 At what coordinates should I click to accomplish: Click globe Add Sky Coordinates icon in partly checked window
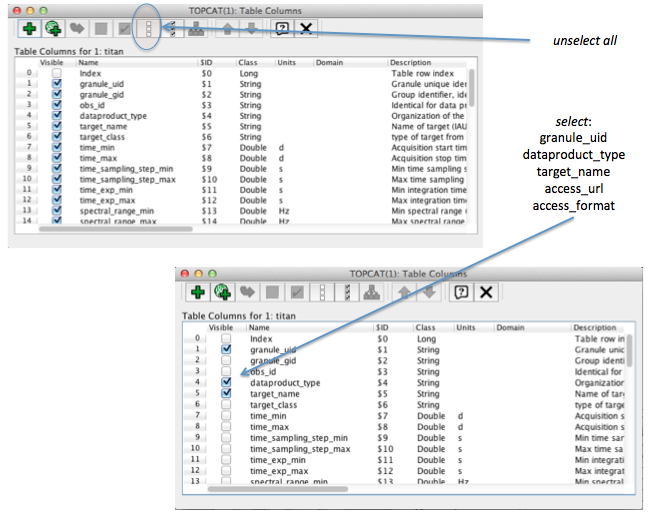(222, 292)
